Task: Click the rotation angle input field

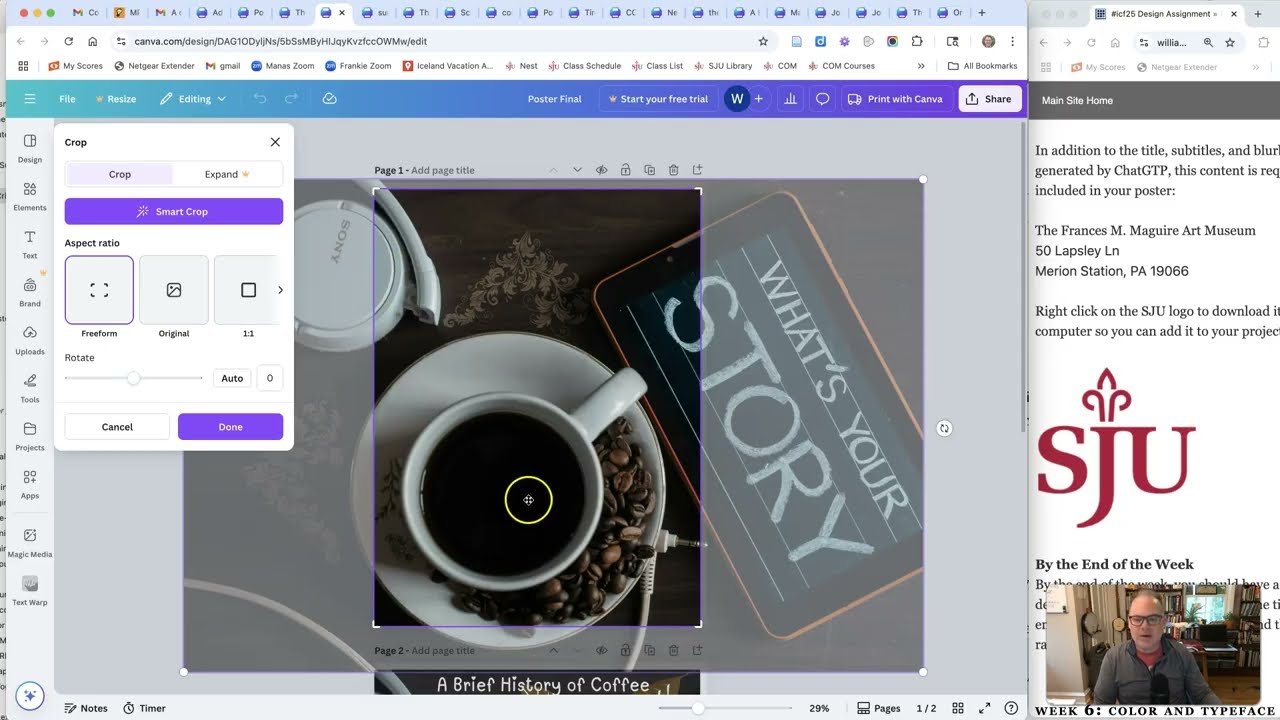Action: point(269,378)
